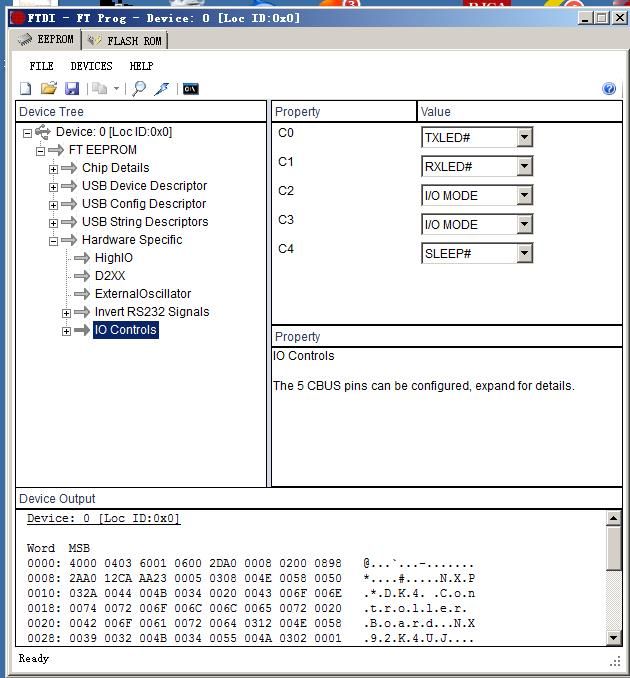Minimize the FT Prog window
This screenshot has height=678, width=630.
[x=585, y=18]
